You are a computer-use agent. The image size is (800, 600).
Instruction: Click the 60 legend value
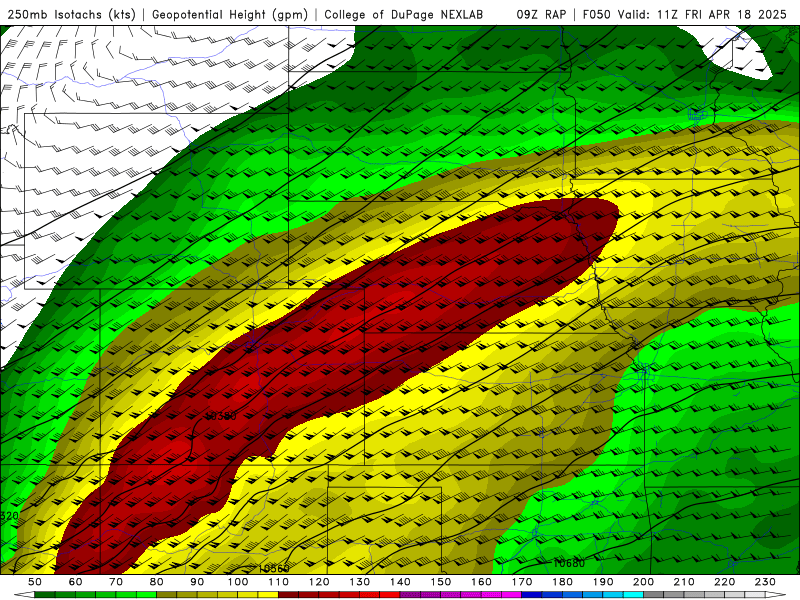tap(76, 582)
